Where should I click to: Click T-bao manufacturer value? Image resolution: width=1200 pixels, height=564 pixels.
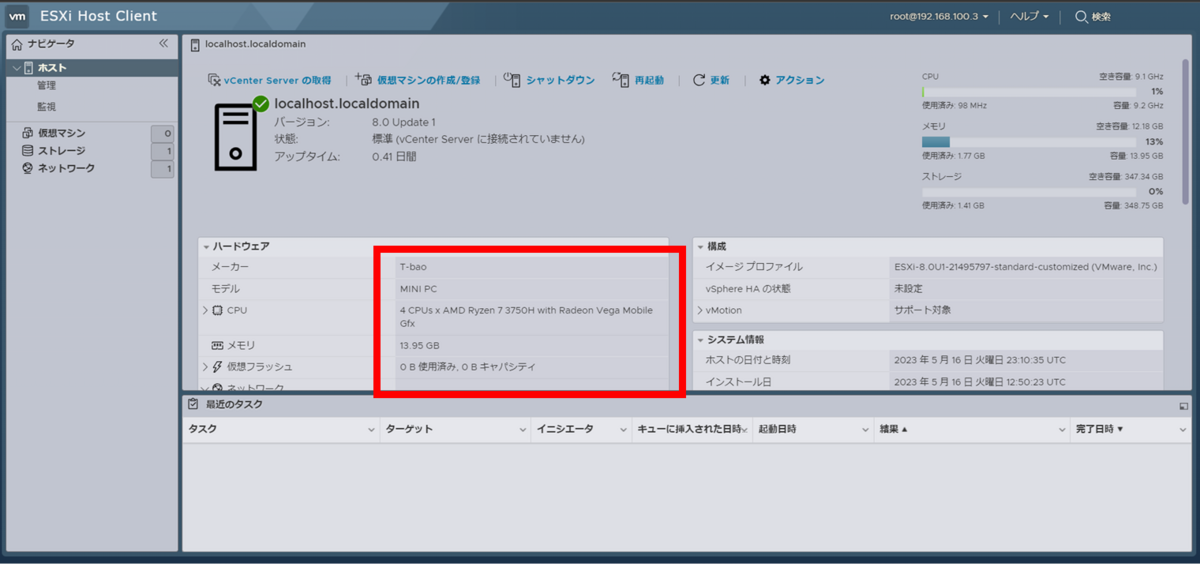(413, 267)
